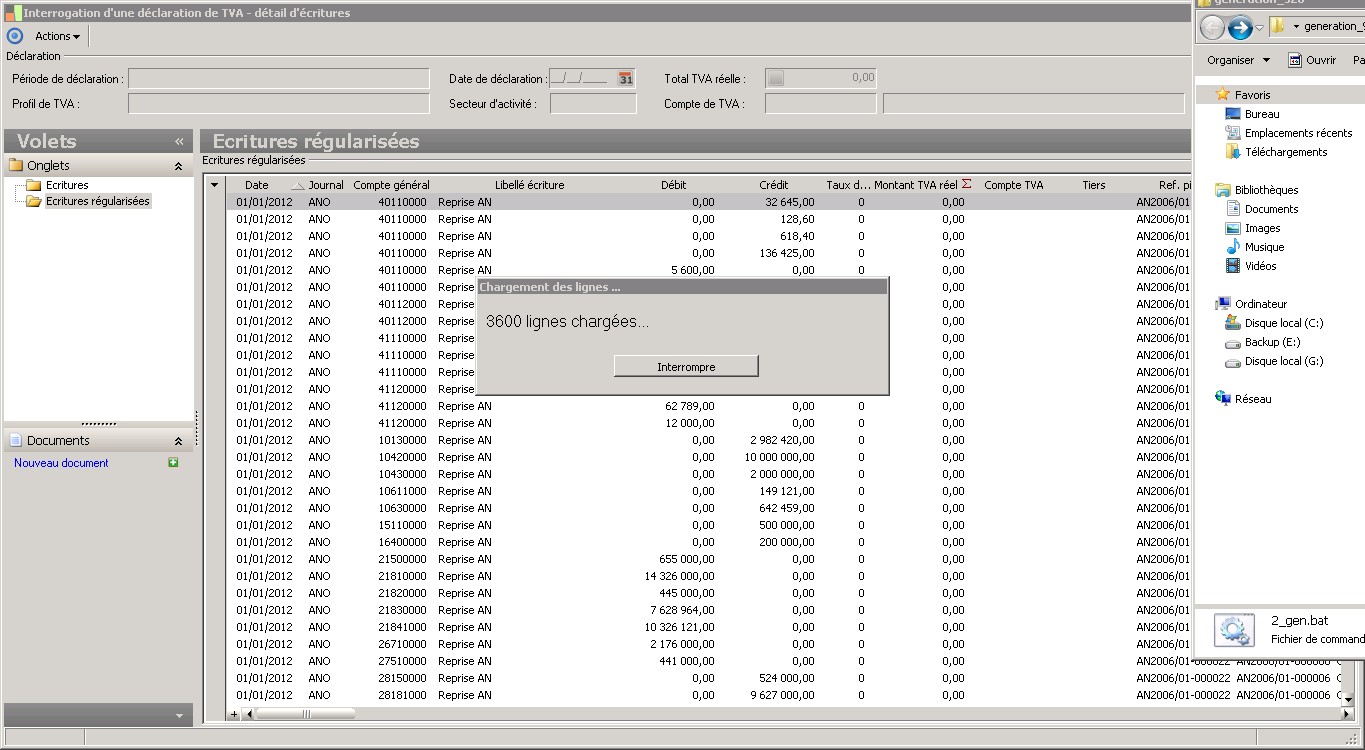The height and width of the screenshot is (750, 1365).
Task: Click the small plus icon left of horizontal scrollbar
Action: click(x=234, y=714)
